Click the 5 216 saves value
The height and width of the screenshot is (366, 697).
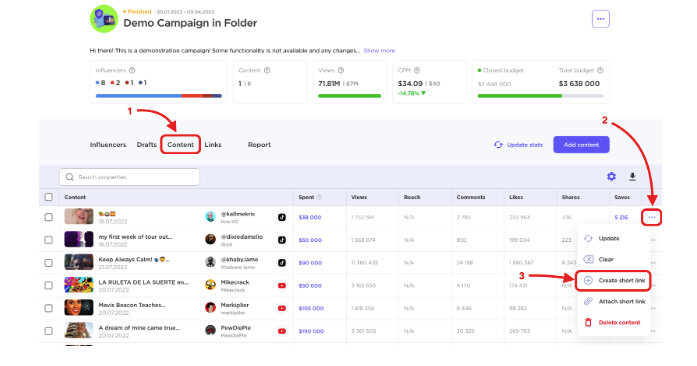pyautogui.click(x=621, y=217)
